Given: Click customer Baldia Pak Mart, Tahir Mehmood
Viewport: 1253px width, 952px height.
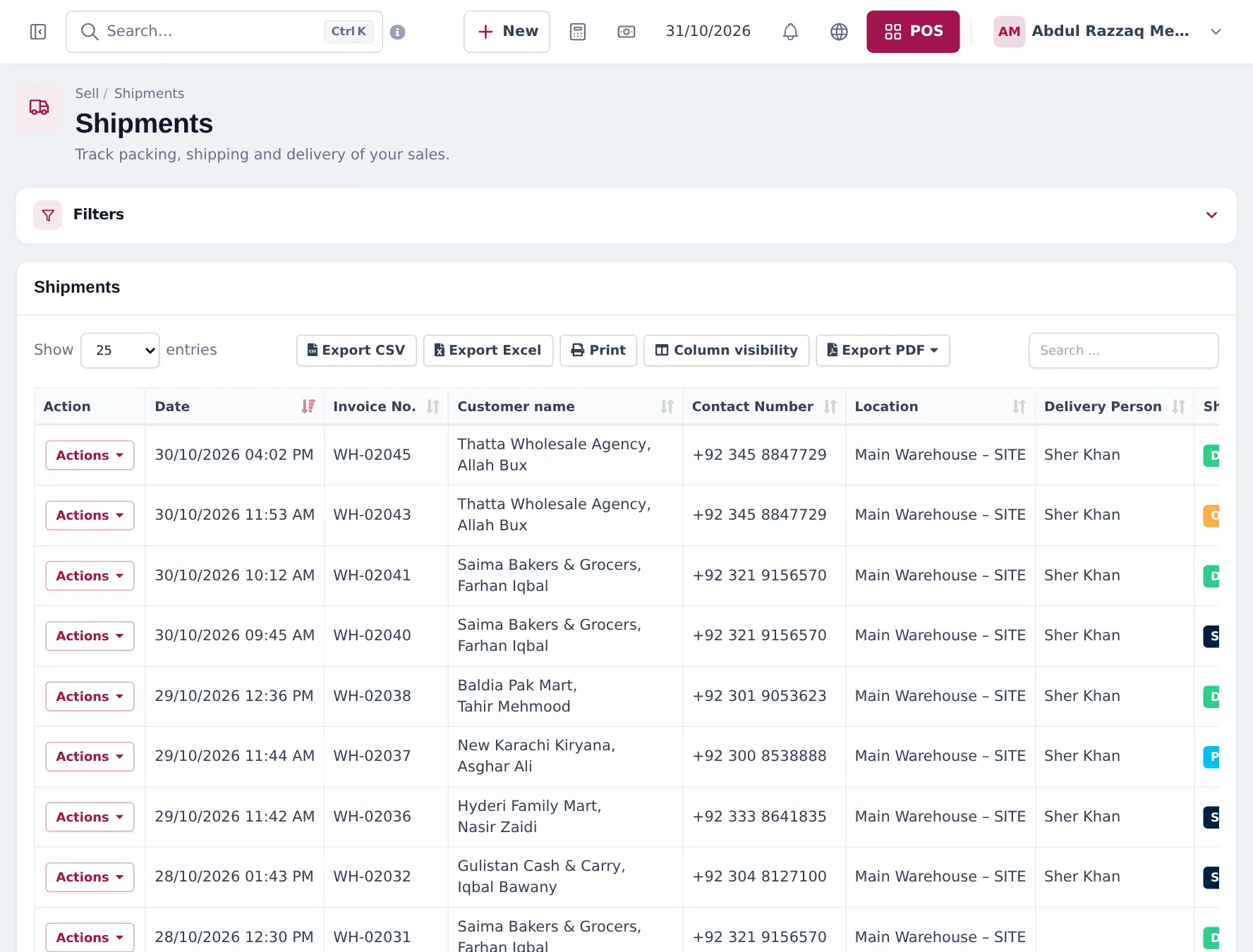Looking at the screenshot, I should (517, 696).
